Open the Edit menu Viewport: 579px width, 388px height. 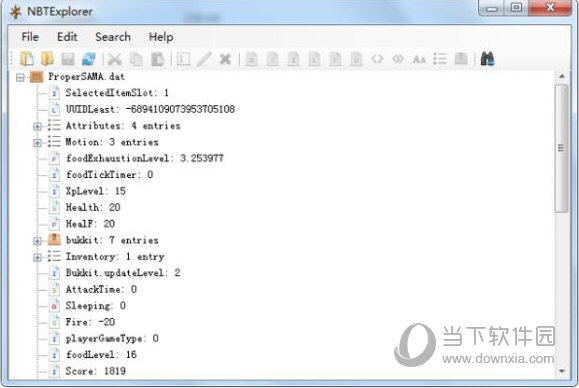[x=67, y=37]
